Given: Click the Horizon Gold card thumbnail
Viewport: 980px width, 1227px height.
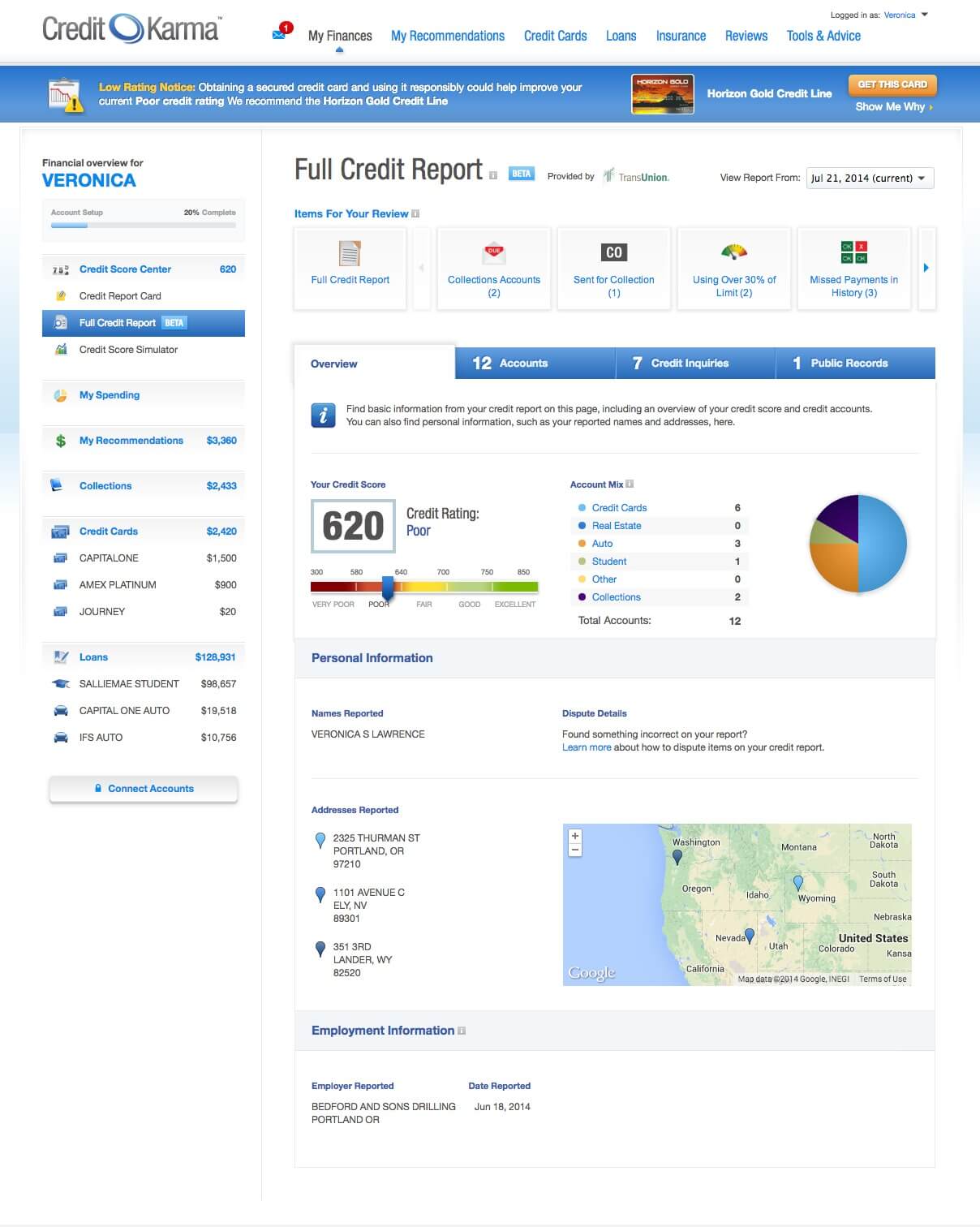Looking at the screenshot, I should (x=663, y=94).
